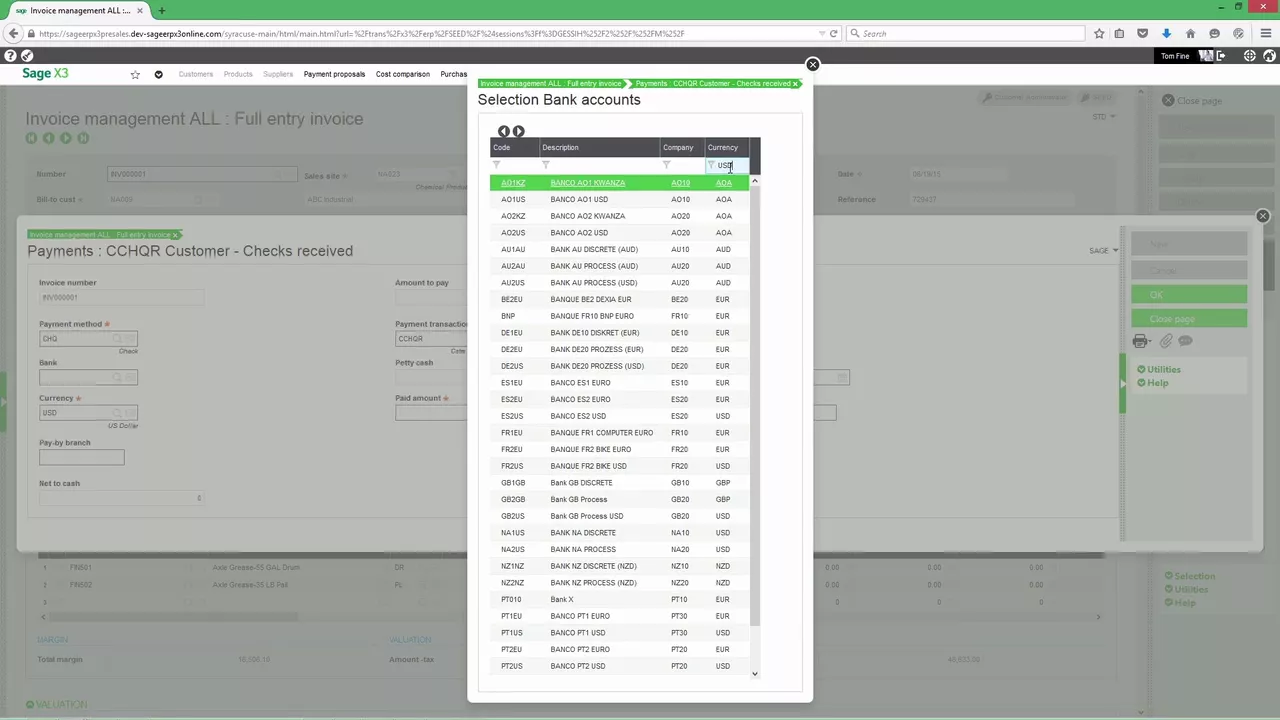Pick BANQUE BE2 DEXIA EUR row

click(620, 299)
